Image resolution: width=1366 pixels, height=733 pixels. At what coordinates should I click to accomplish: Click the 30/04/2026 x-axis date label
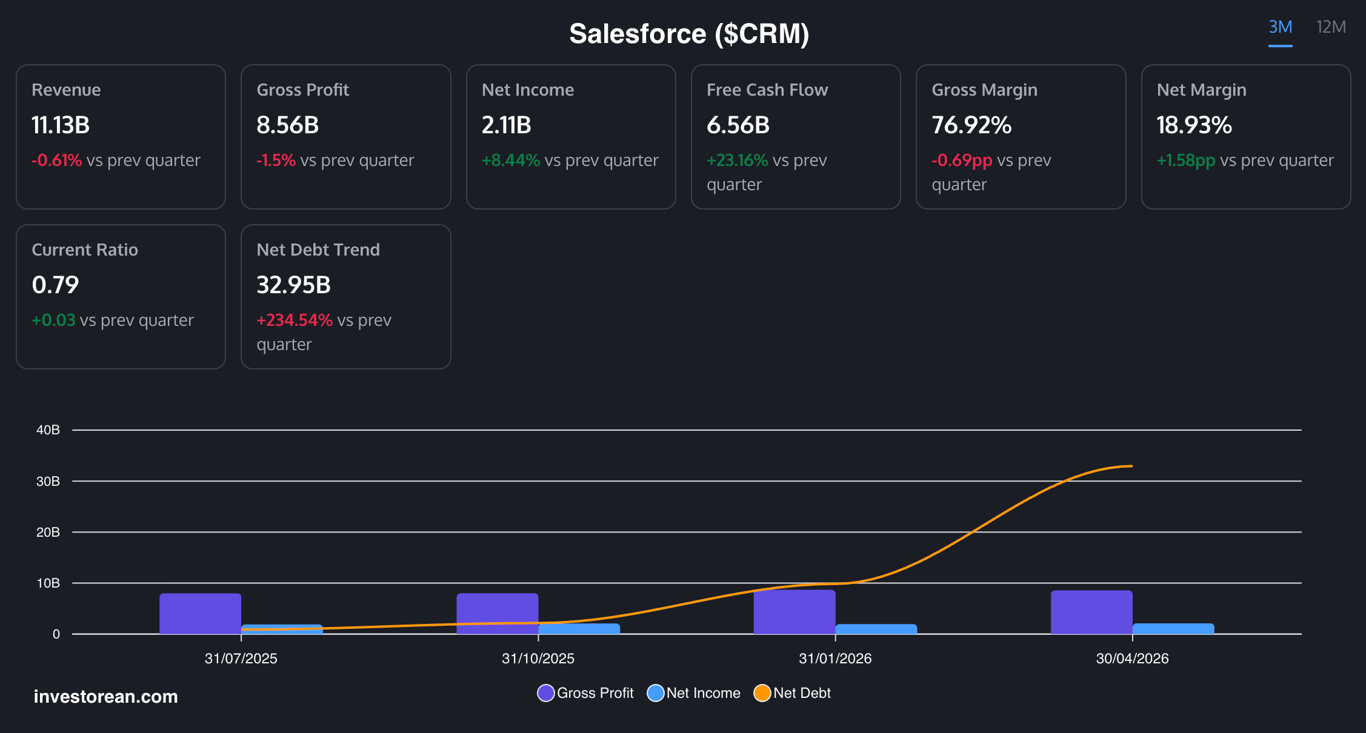(x=1132, y=659)
